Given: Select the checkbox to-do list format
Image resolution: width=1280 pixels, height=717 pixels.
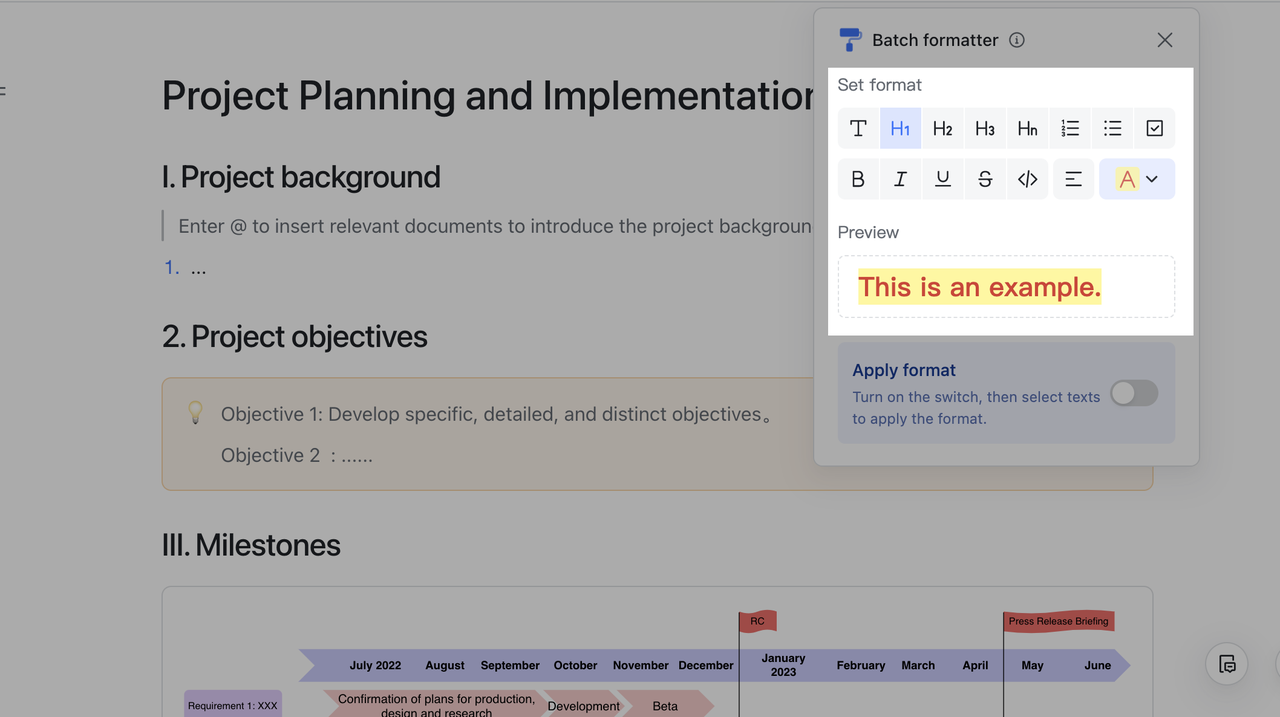Looking at the screenshot, I should [x=1155, y=128].
